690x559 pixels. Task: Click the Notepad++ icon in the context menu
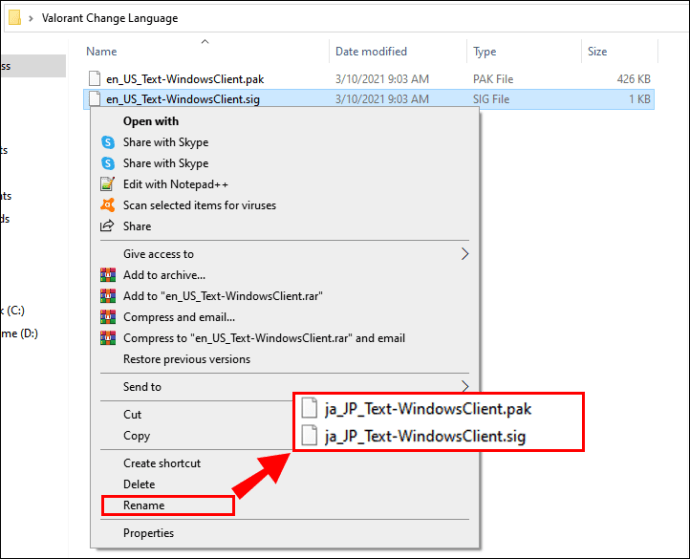pos(108,184)
